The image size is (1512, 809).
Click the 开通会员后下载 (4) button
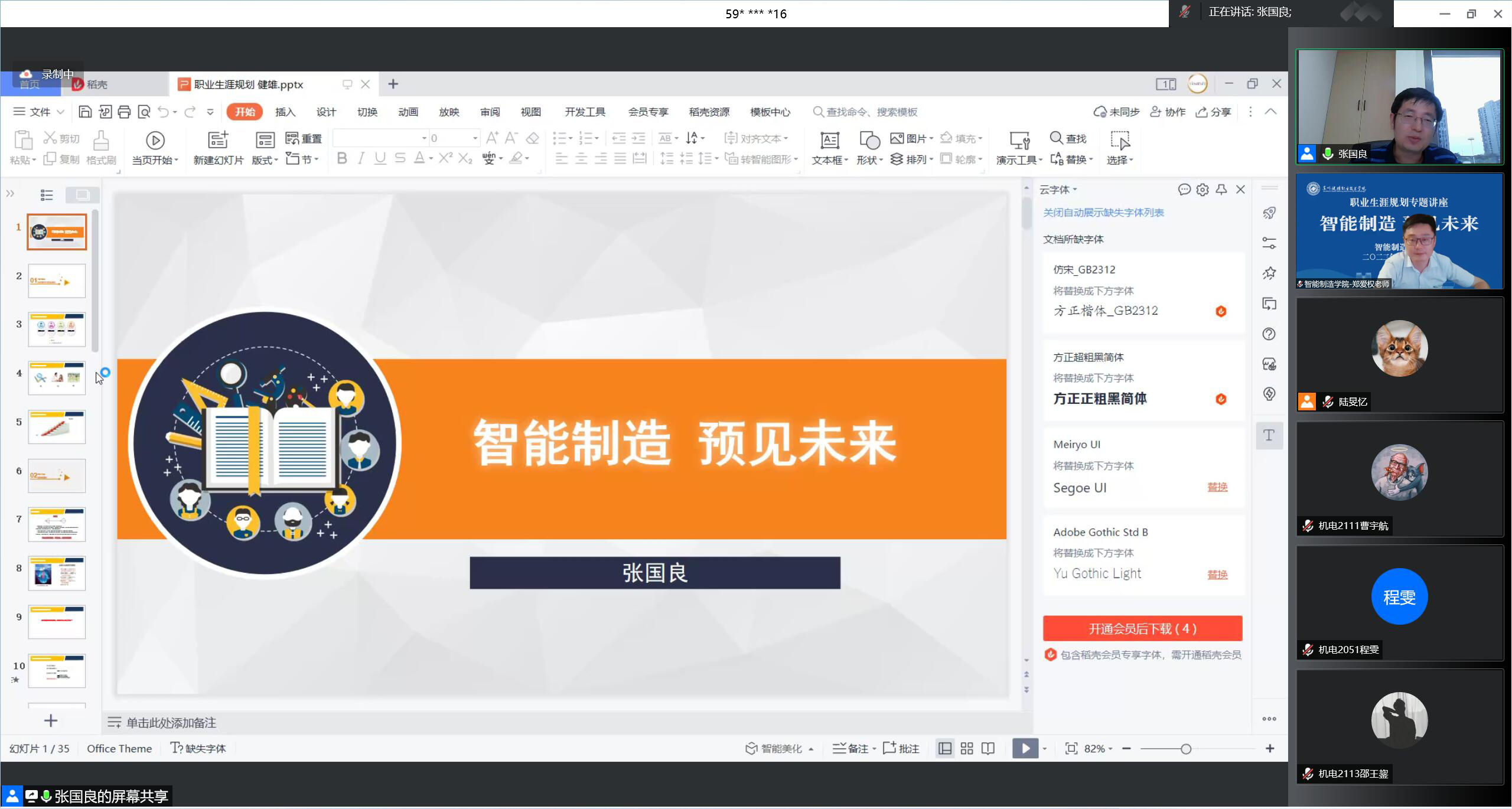(x=1142, y=628)
